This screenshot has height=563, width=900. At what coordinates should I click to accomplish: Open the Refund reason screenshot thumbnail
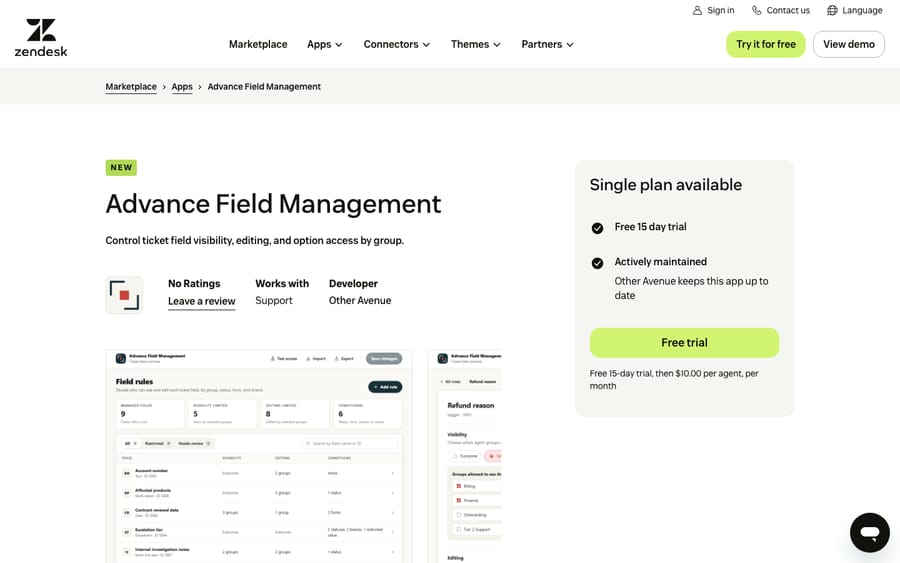coord(464,456)
